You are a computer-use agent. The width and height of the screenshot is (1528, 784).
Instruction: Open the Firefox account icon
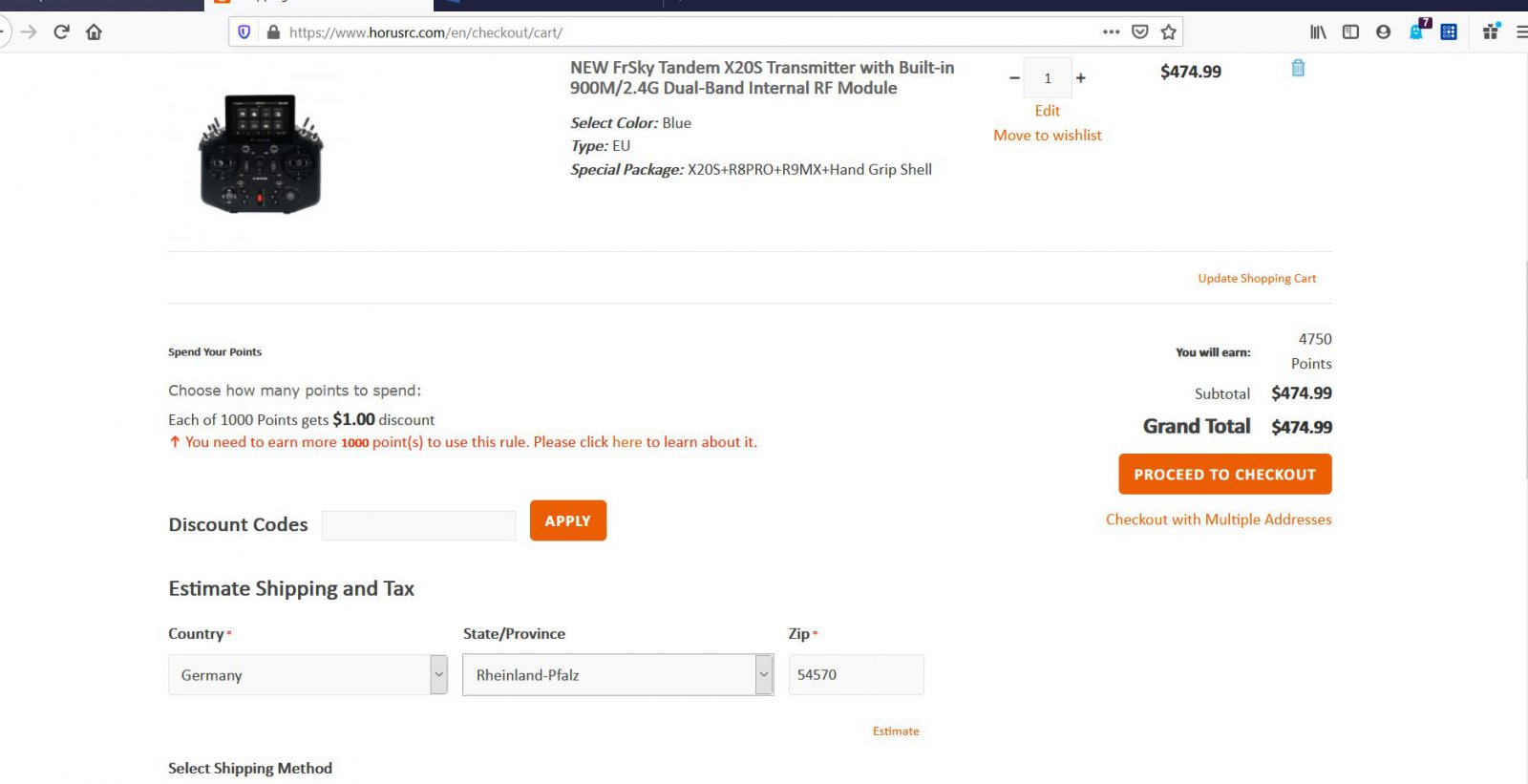coord(1383,32)
